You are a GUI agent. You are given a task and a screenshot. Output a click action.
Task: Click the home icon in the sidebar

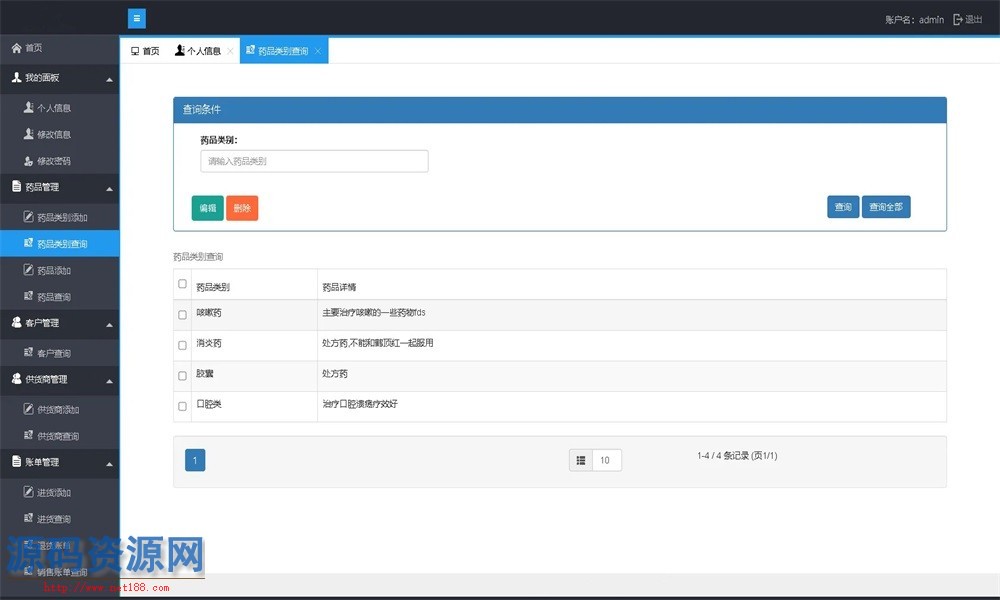tap(16, 48)
